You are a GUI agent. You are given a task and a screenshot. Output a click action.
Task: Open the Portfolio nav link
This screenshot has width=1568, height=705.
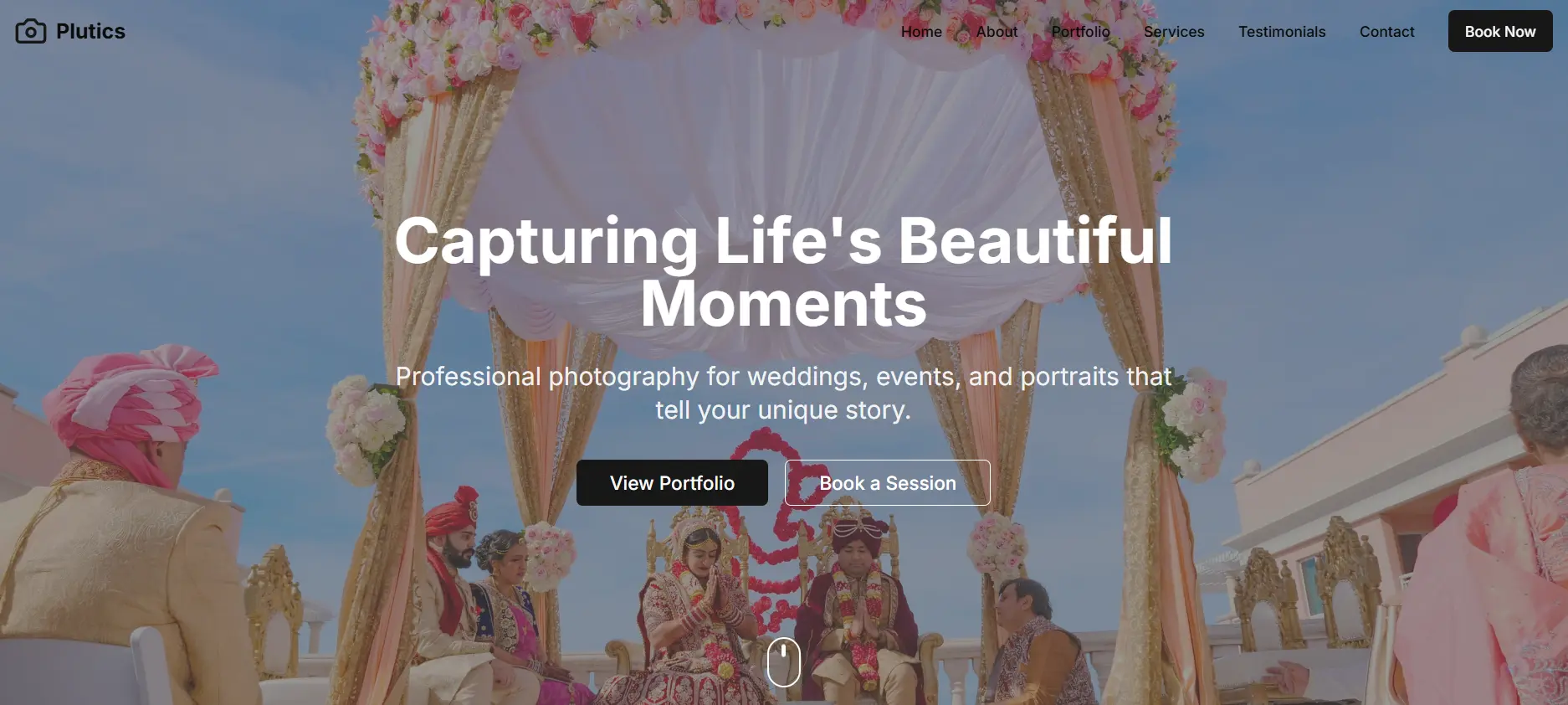pyautogui.click(x=1080, y=32)
